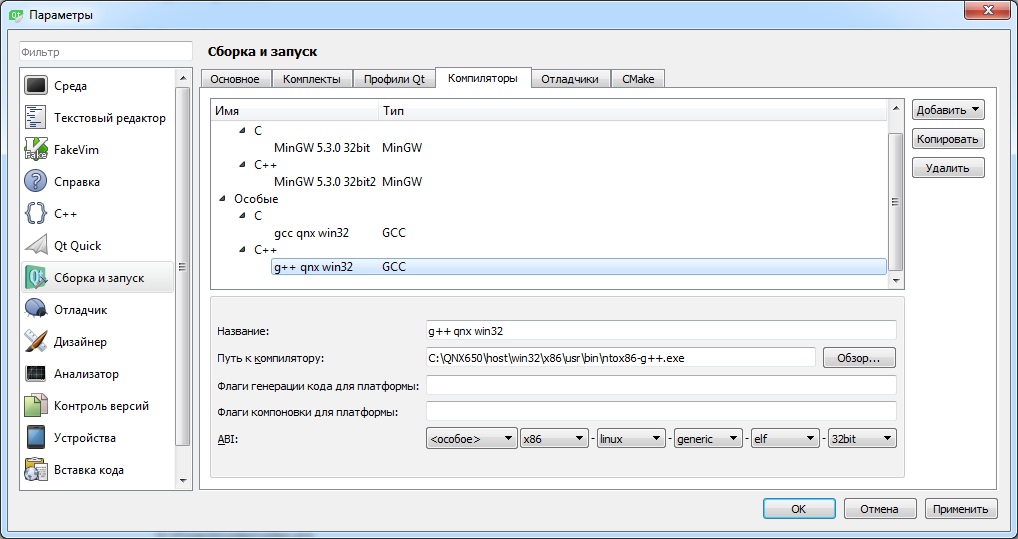
Task: Open the C++ braces icon category
Action: pos(36,214)
